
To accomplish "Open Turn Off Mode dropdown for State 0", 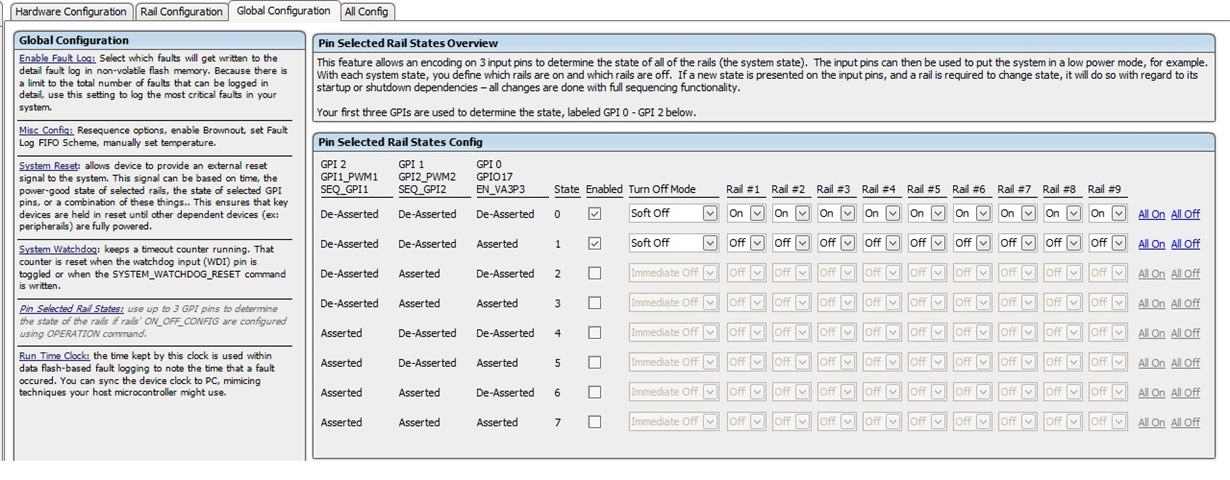I will pyautogui.click(x=673, y=213).
